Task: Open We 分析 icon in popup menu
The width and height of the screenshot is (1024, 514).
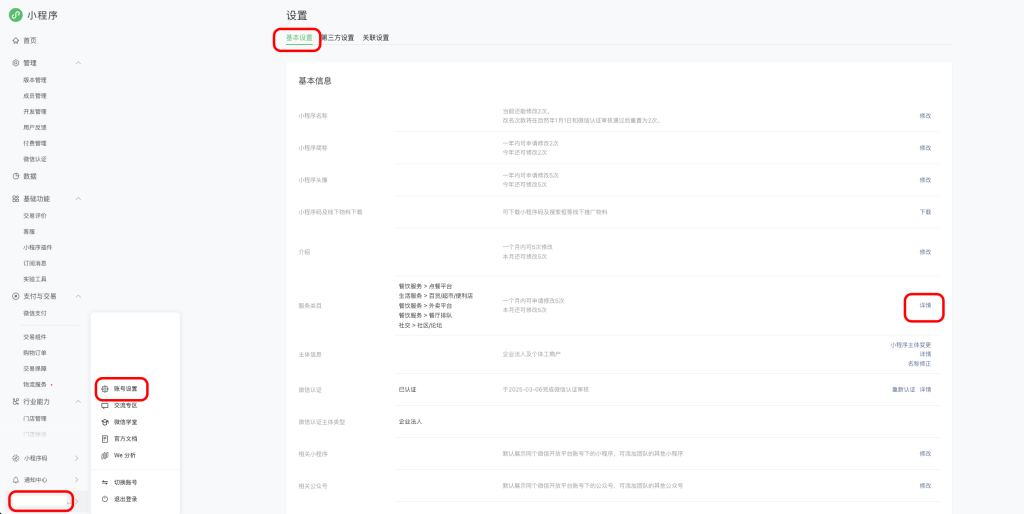Action: click(105, 455)
